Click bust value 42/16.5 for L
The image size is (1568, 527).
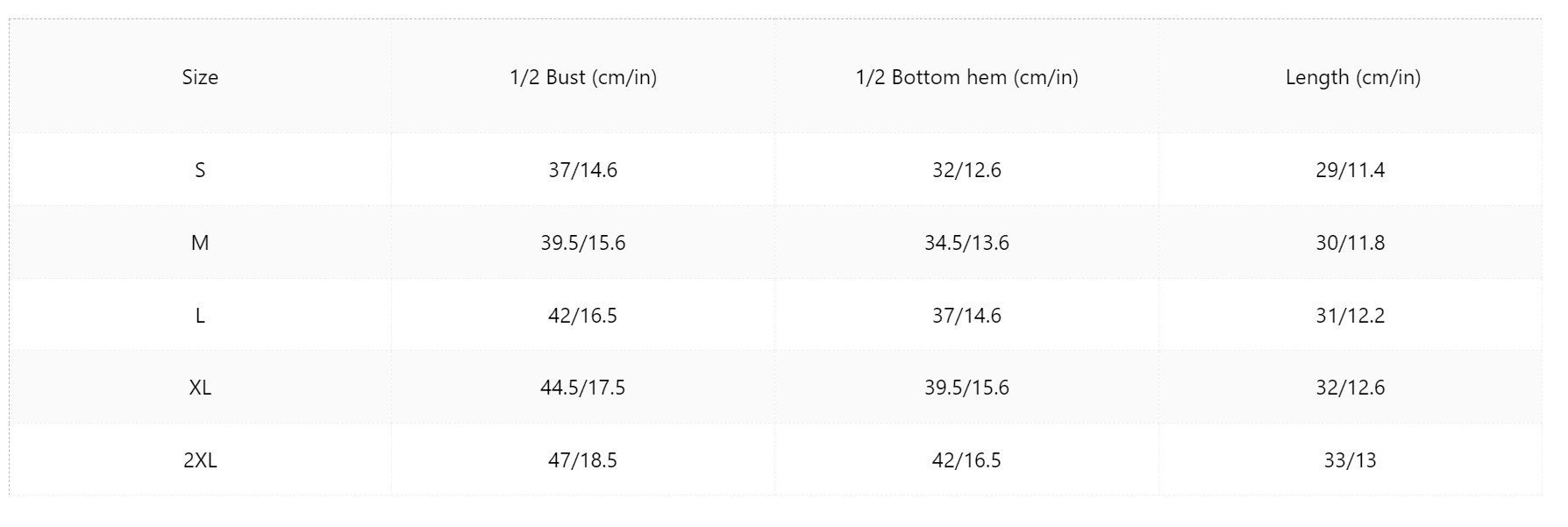pyautogui.click(x=583, y=316)
